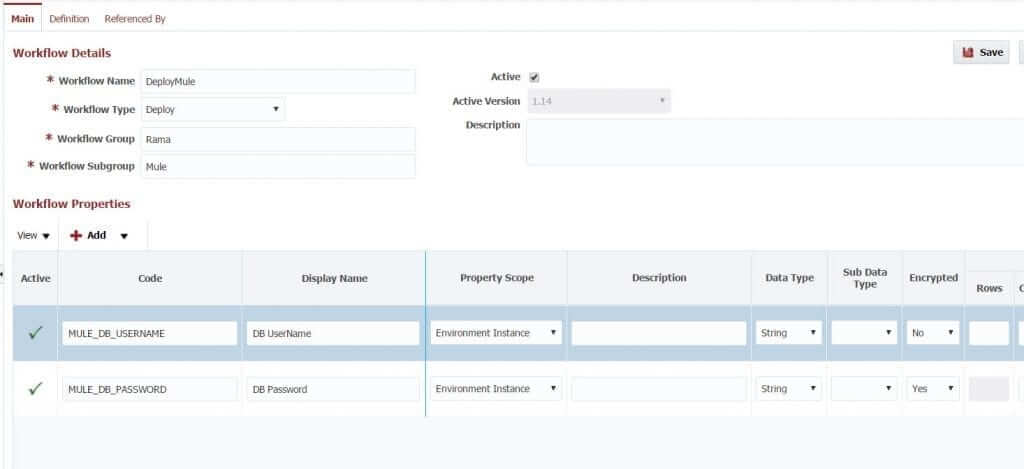Click the Rows field for MULE_DB_USERNAME
The height and width of the screenshot is (469, 1024).
[x=988, y=333]
